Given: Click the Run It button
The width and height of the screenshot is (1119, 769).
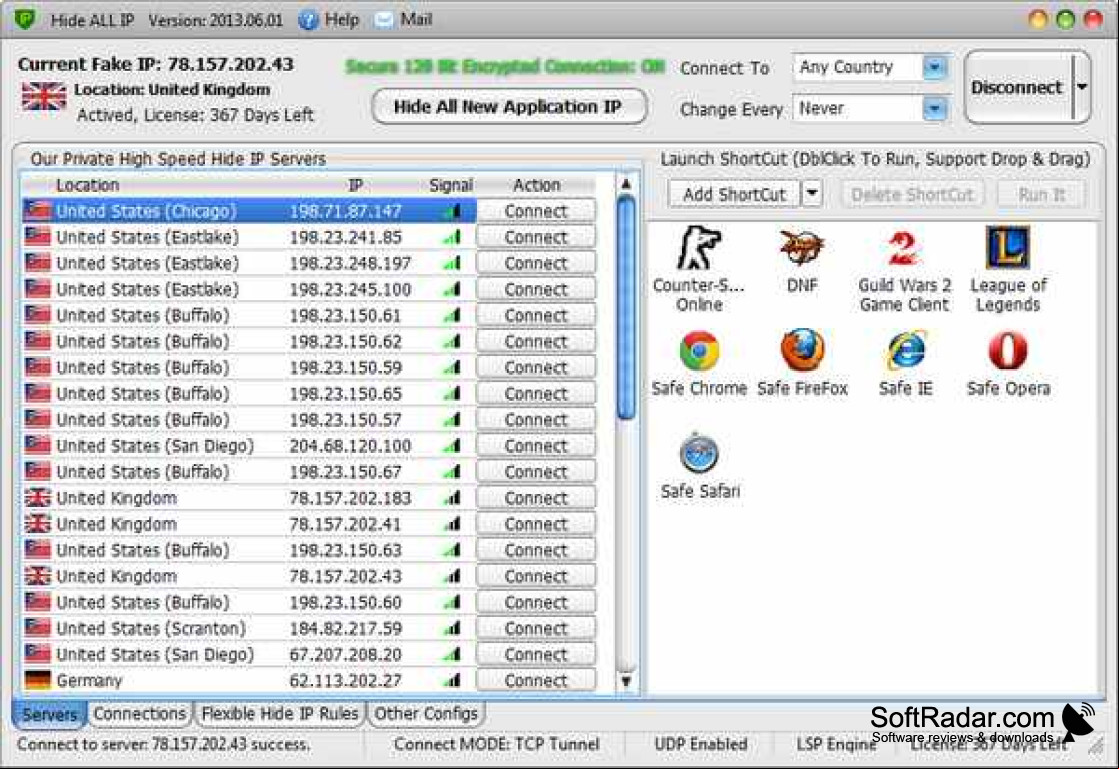Looking at the screenshot, I should point(1041,194).
